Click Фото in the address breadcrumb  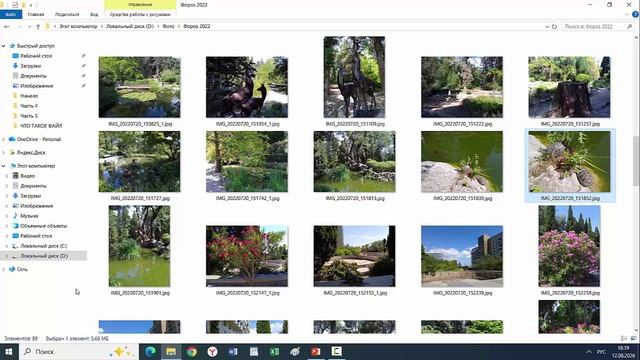[168, 27]
